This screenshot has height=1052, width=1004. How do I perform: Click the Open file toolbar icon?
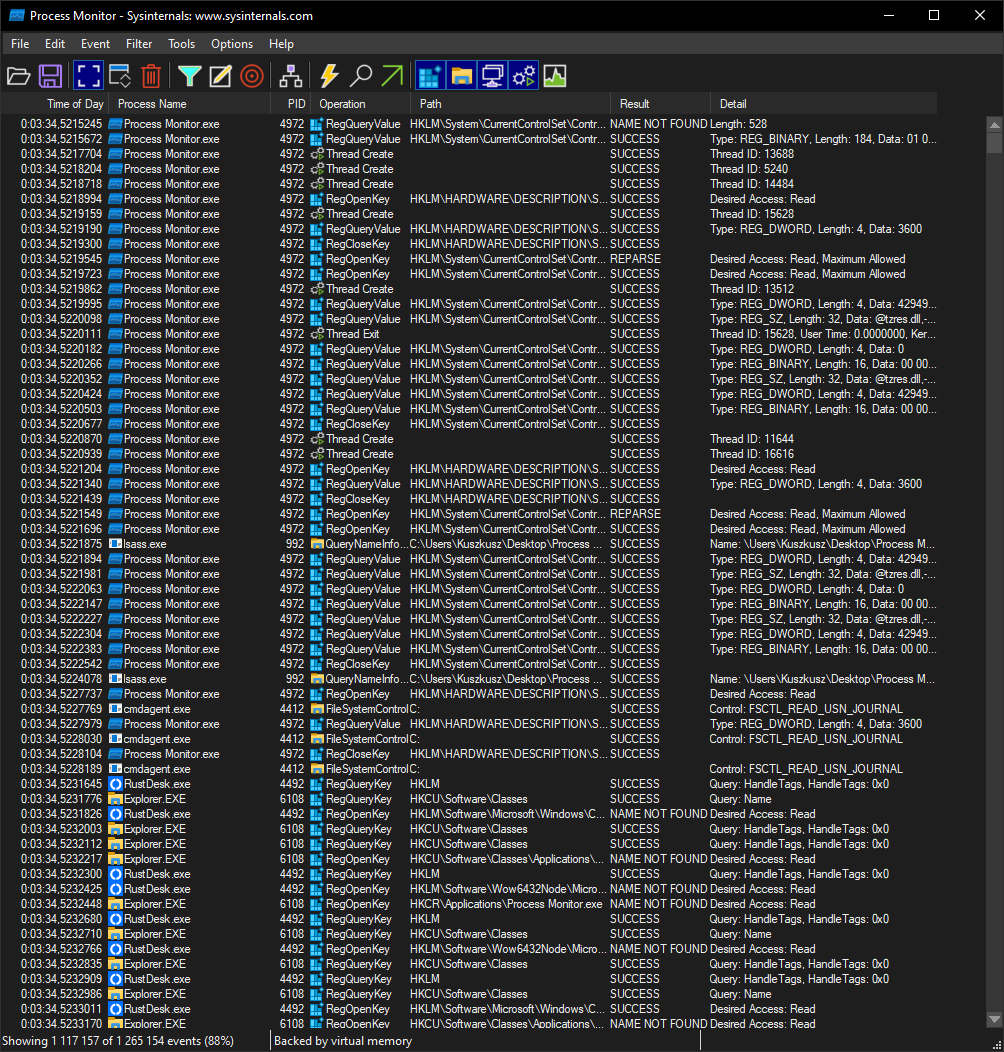18,76
